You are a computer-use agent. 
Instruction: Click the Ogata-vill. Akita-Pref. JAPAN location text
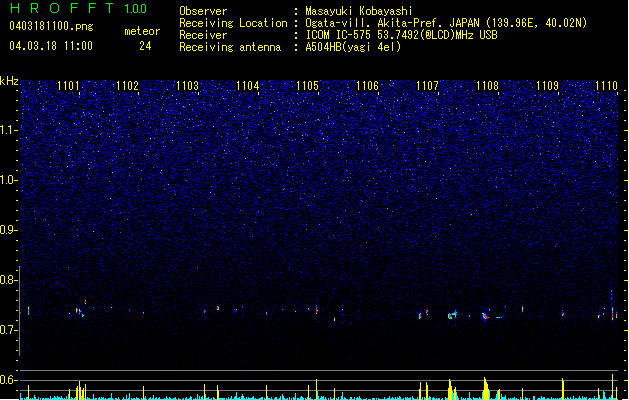[446, 23]
